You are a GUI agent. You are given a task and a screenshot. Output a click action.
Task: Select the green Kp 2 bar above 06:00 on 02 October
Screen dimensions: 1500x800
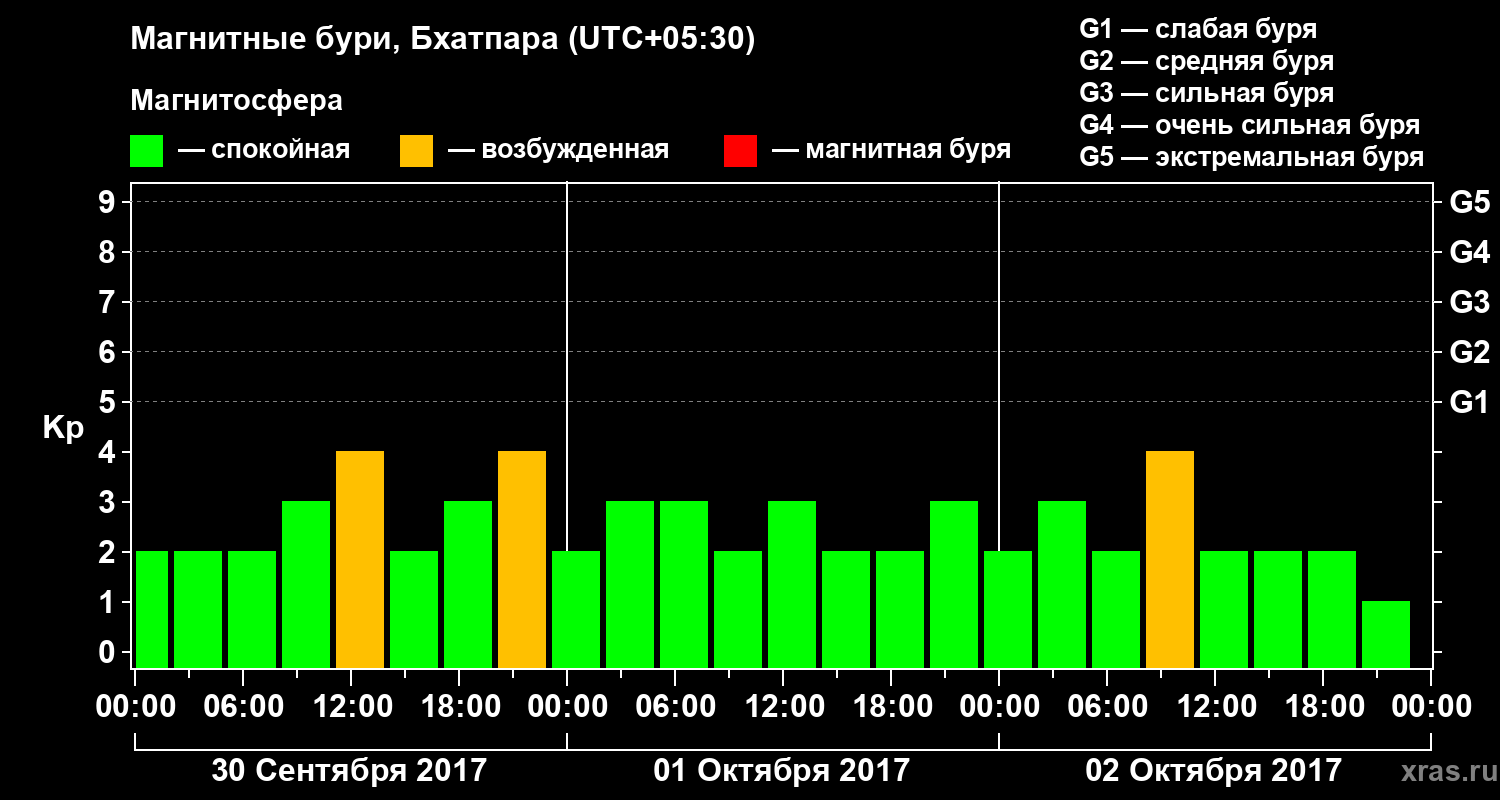point(1116,610)
